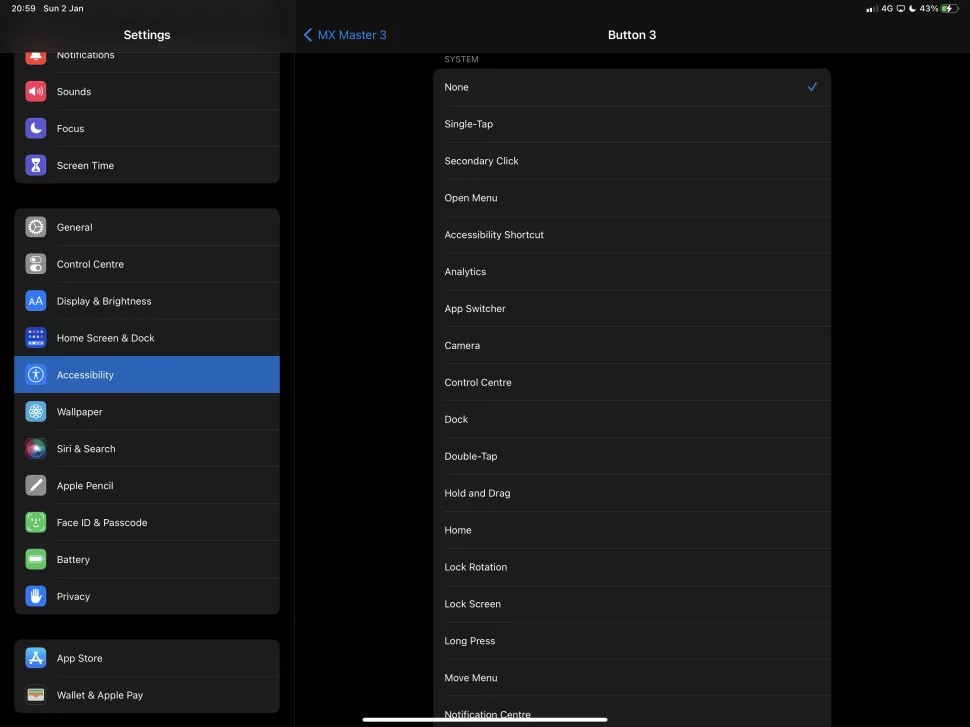Open the Control Centre icon
Image resolution: width=970 pixels, height=727 pixels.
tap(35, 264)
